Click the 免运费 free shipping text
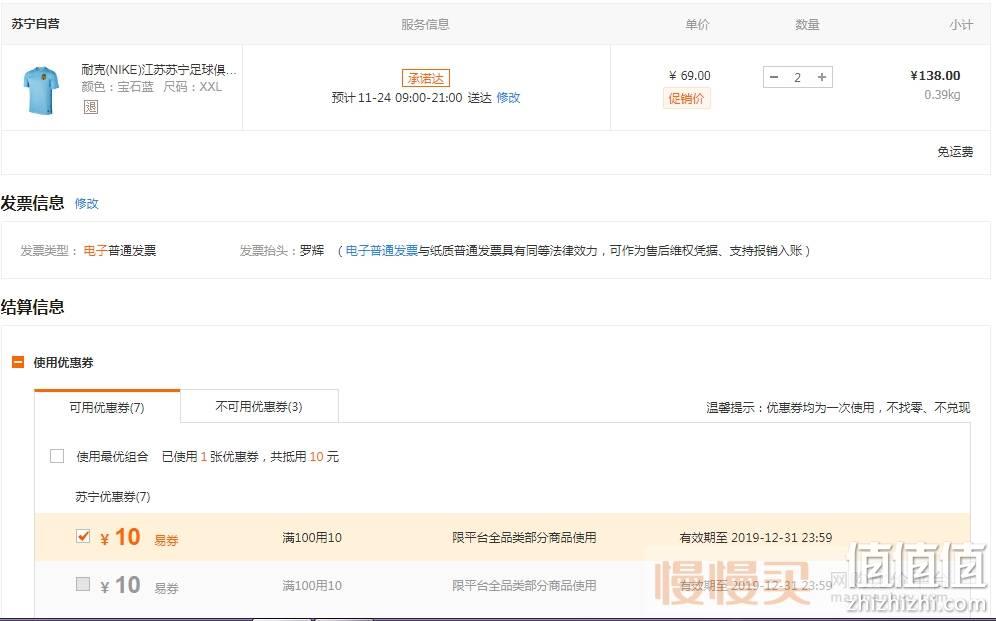Viewport: 996px width, 621px height. [955, 152]
